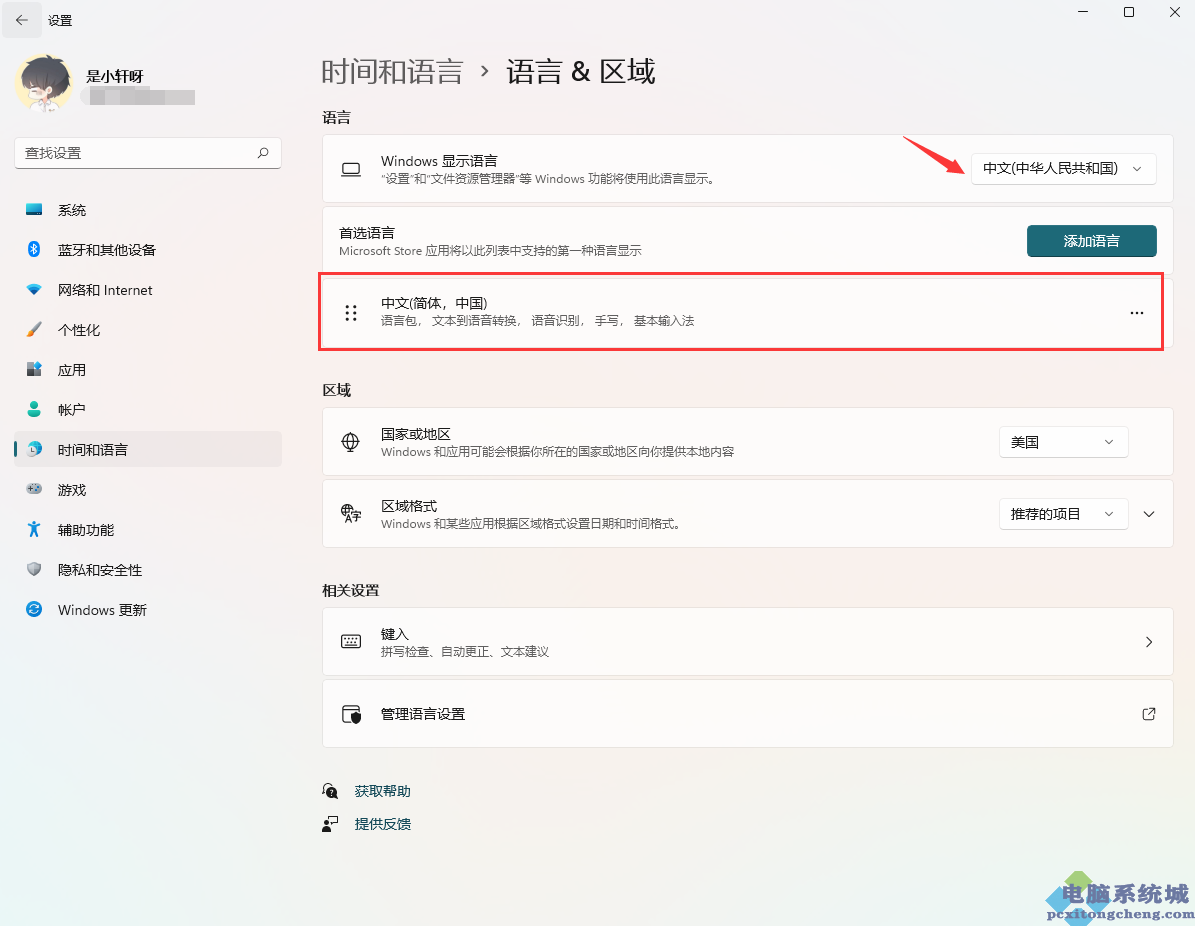
Task: Click the 国家或地区 globe icon
Action: point(351,442)
